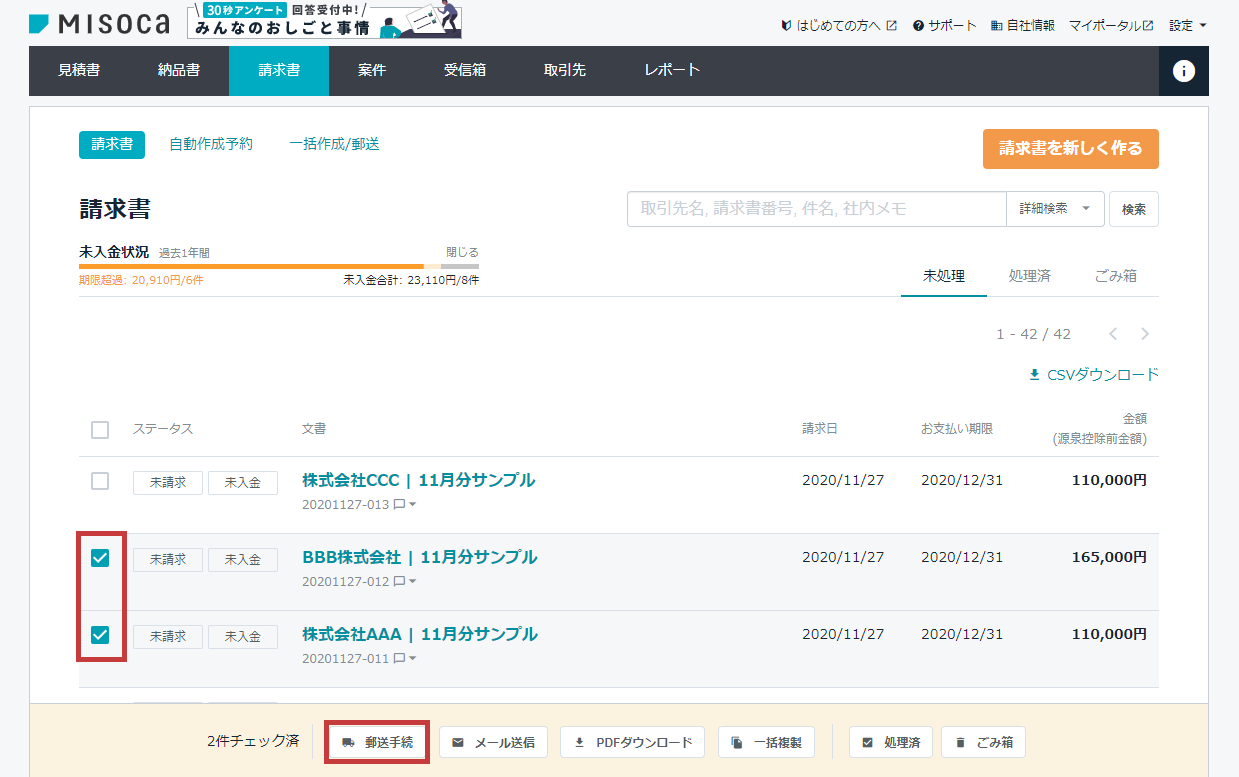Focus the invoice search input field
This screenshot has width=1239, height=777.
816,209
